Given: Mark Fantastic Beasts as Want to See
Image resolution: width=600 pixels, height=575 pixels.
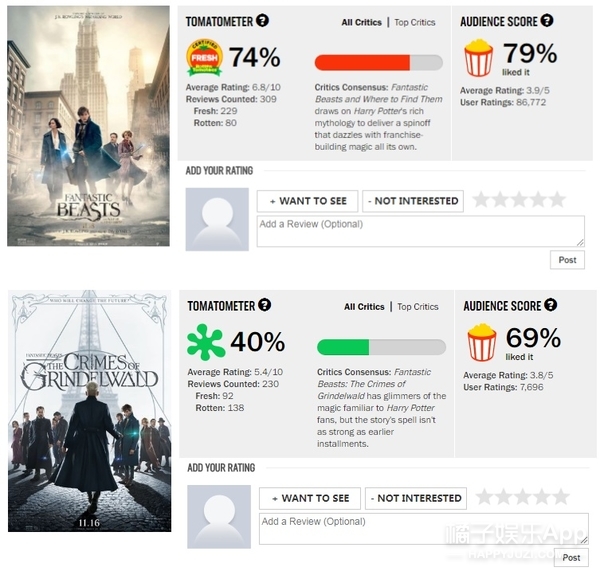Looking at the screenshot, I should pyautogui.click(x=308, y=201).
